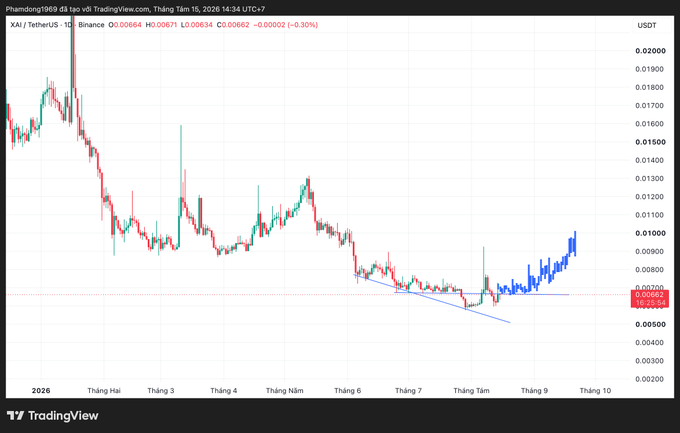Click the Tháng 7 time axis label

[408, 390]
